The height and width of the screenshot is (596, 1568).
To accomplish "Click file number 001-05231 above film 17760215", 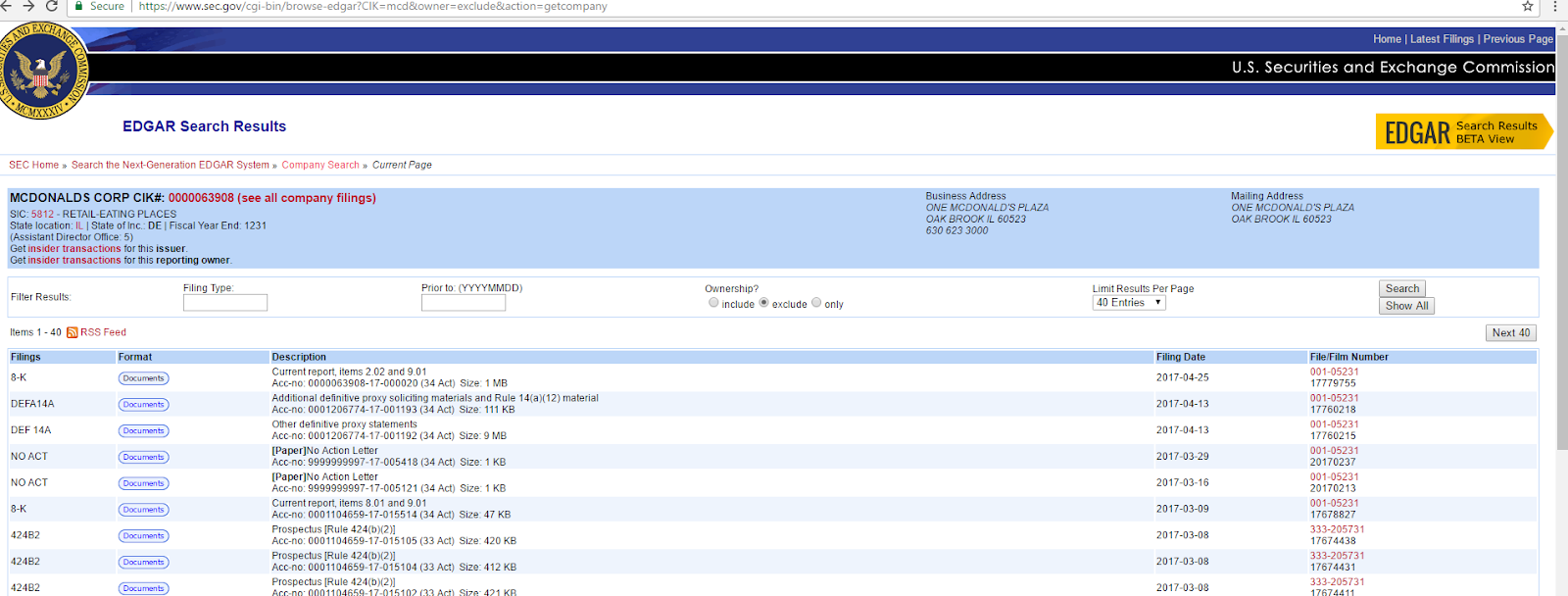I will click(1335, 425).
